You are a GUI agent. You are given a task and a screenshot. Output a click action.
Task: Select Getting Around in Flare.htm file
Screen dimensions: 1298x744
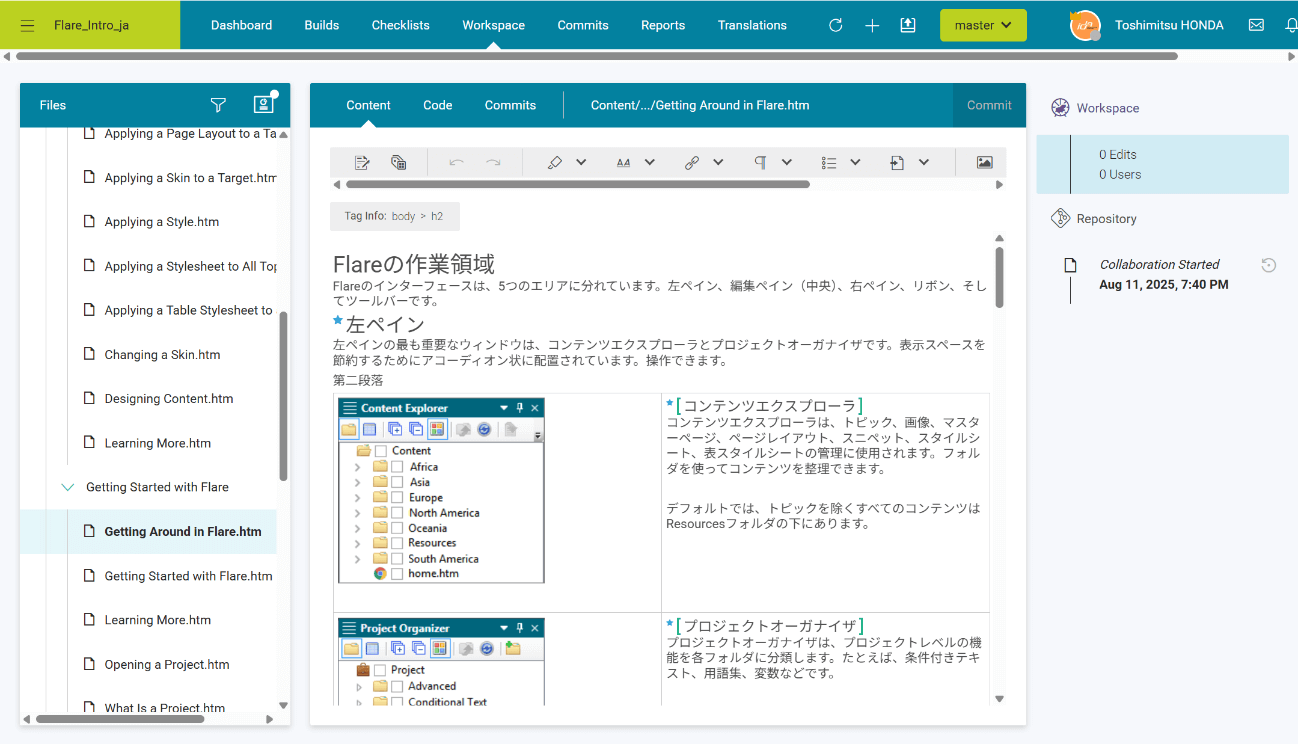pos(183,532)
